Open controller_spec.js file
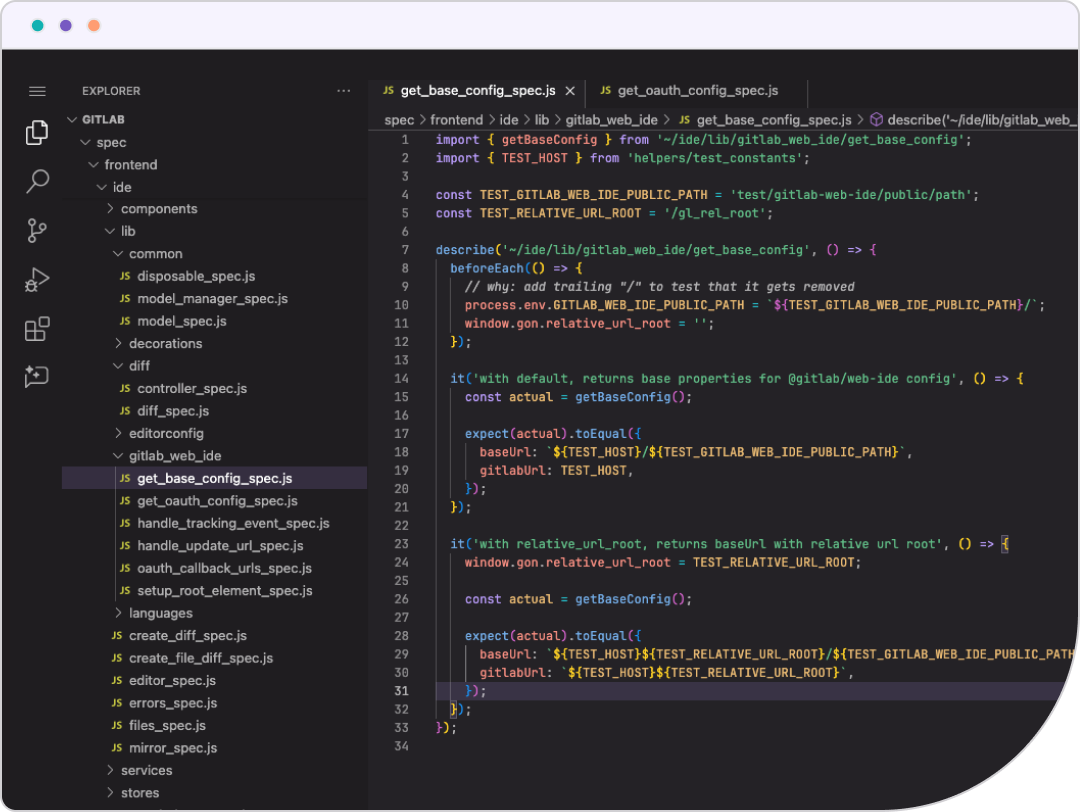 pyautogui.click(x=191, y=388)
